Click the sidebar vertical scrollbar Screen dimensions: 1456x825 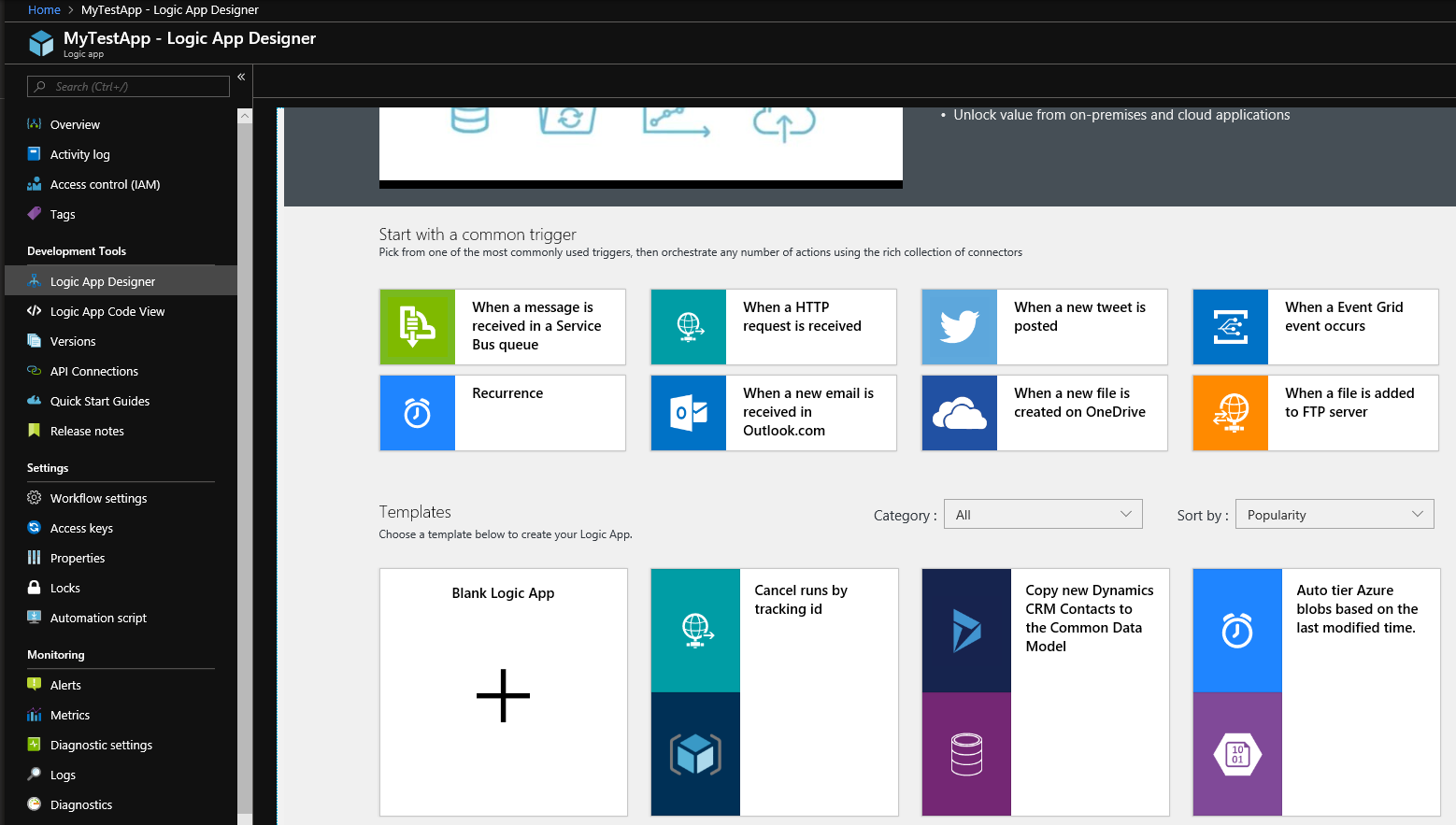245,467
